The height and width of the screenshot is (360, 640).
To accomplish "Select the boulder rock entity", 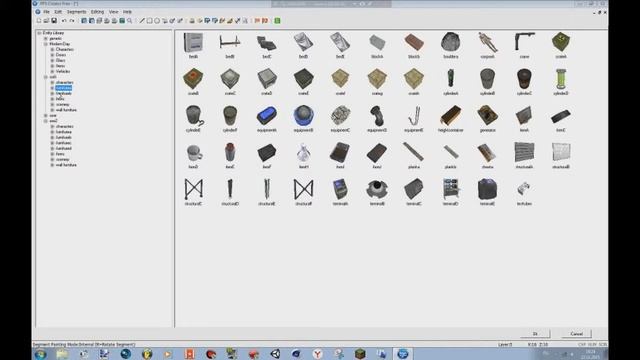I will pos(451,42).
